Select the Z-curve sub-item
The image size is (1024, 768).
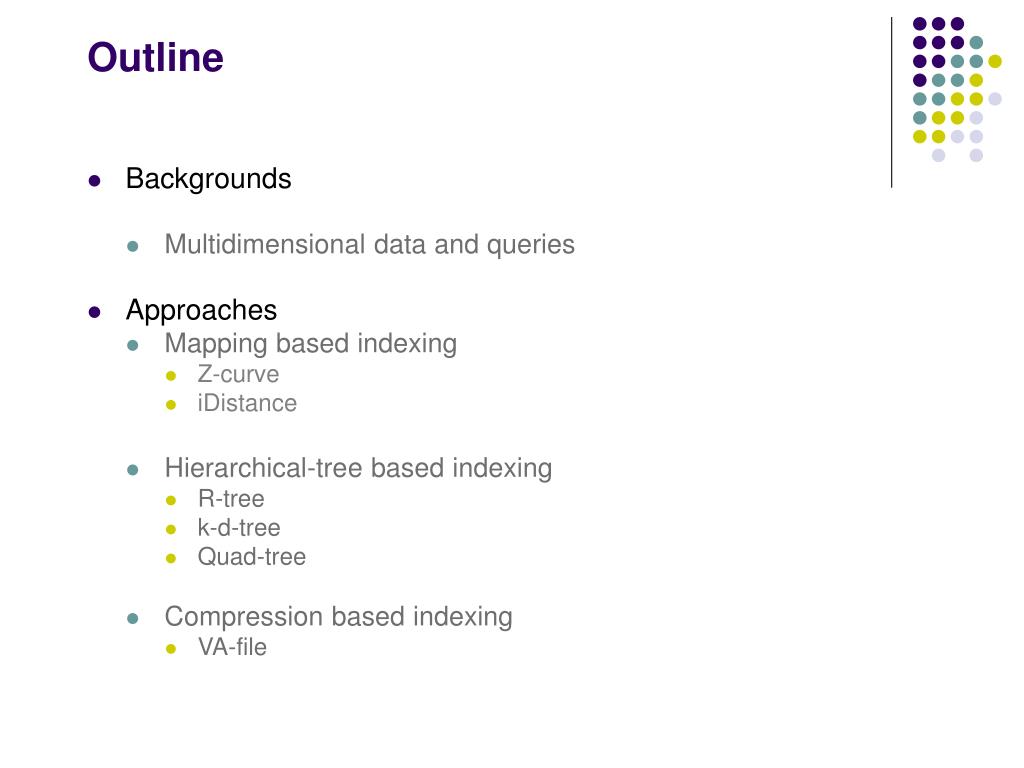click(238, 374)
